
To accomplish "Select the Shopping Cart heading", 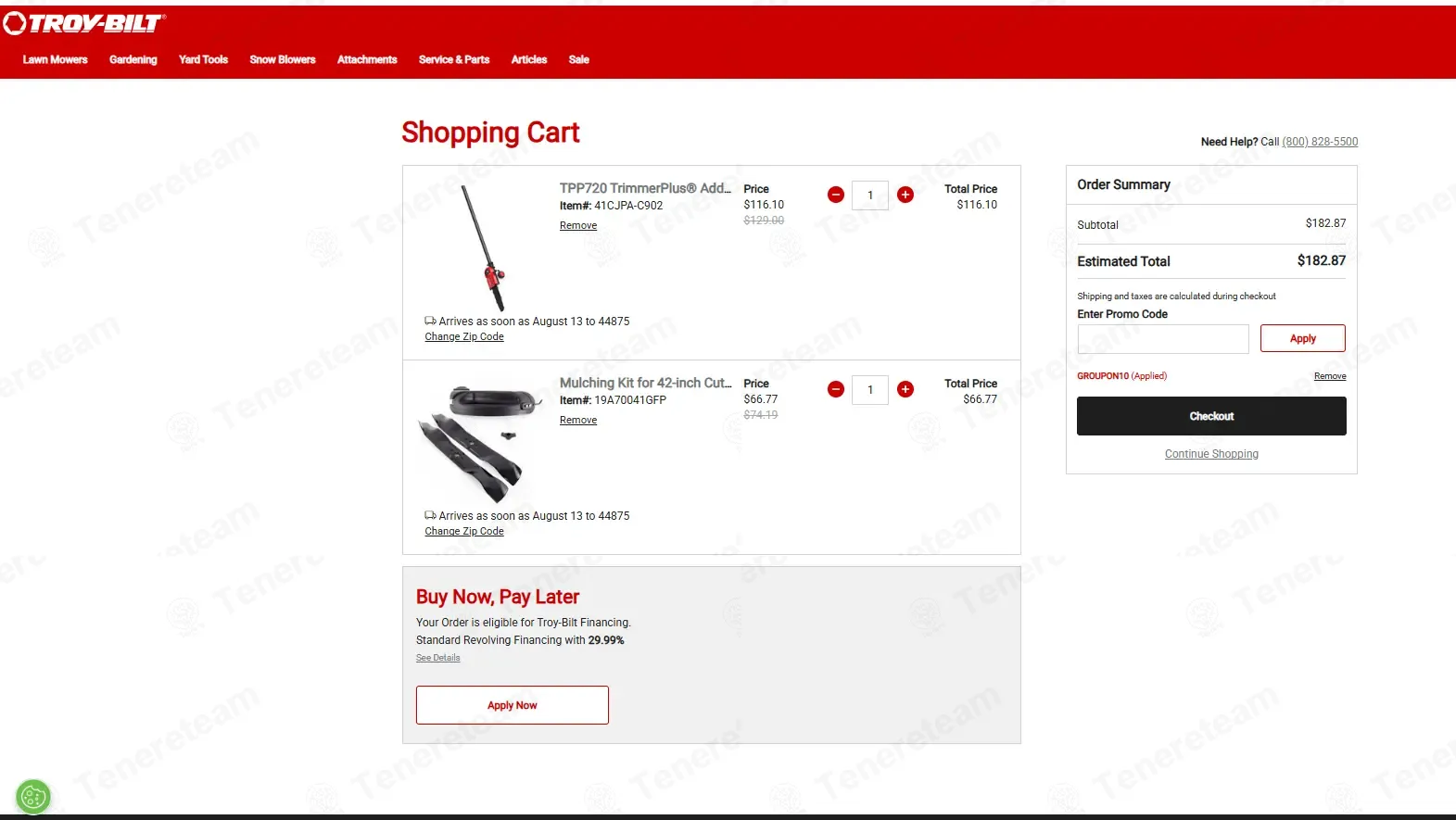I will click(x=490, y=133).
